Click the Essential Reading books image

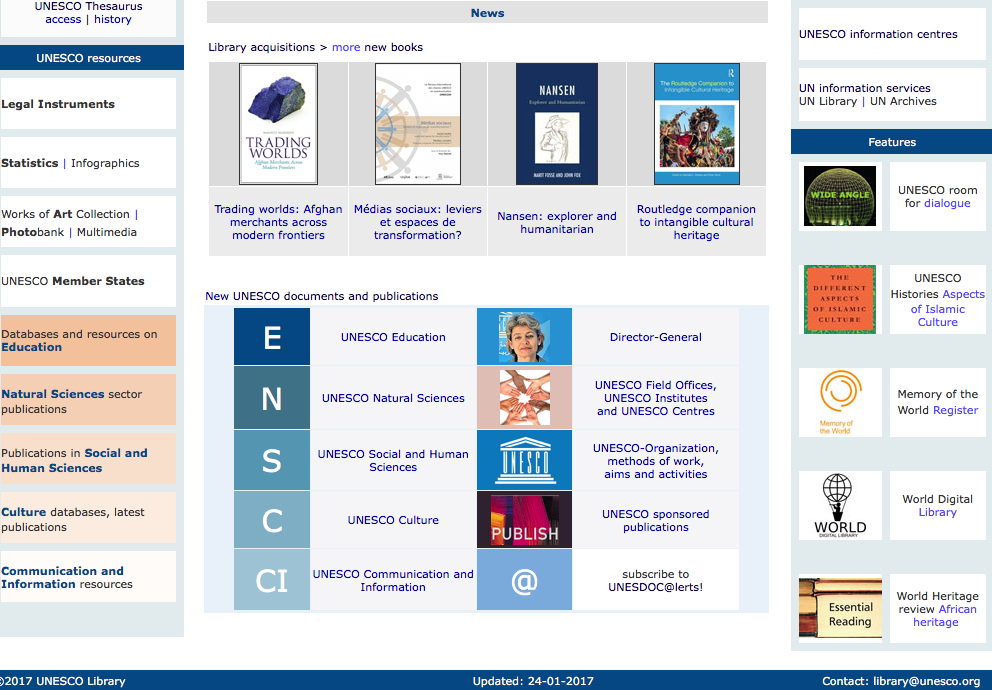[x=840, y=608]
